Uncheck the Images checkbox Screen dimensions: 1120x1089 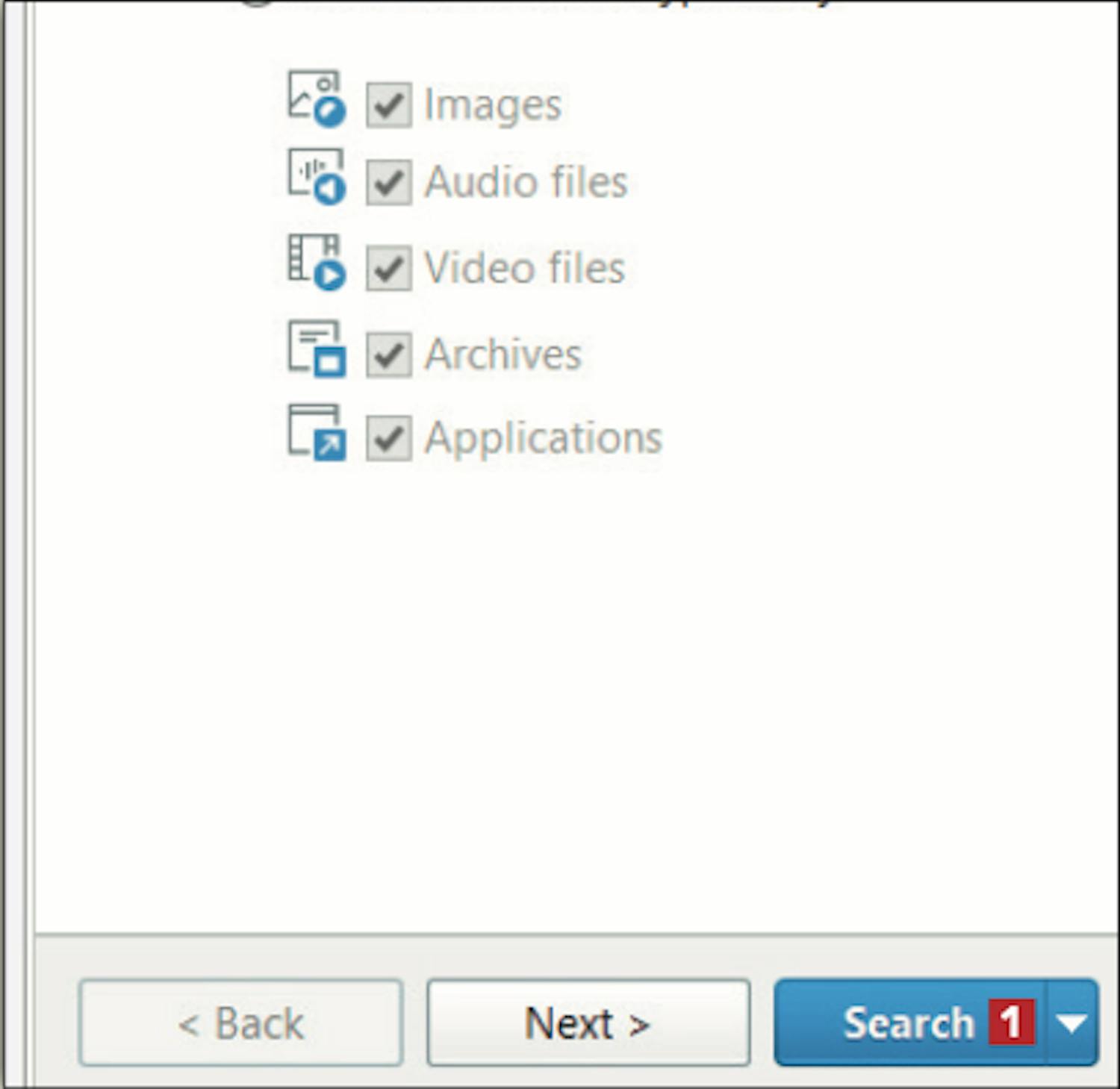pos(388,104)
